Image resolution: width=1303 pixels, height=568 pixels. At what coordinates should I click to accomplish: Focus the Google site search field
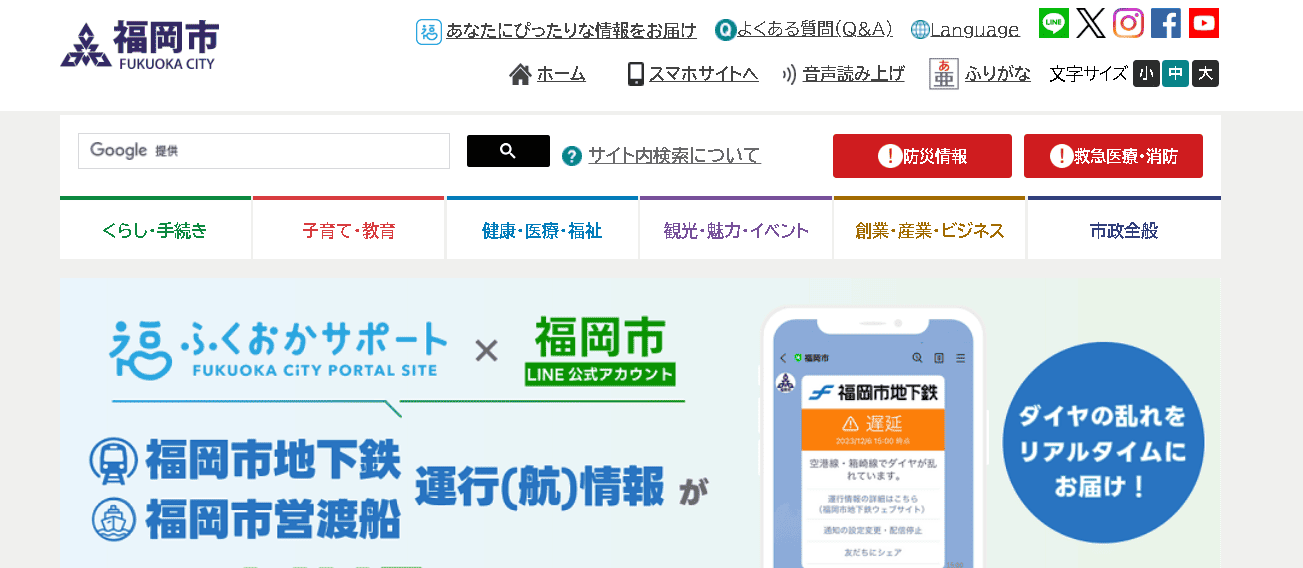(264, 151)
